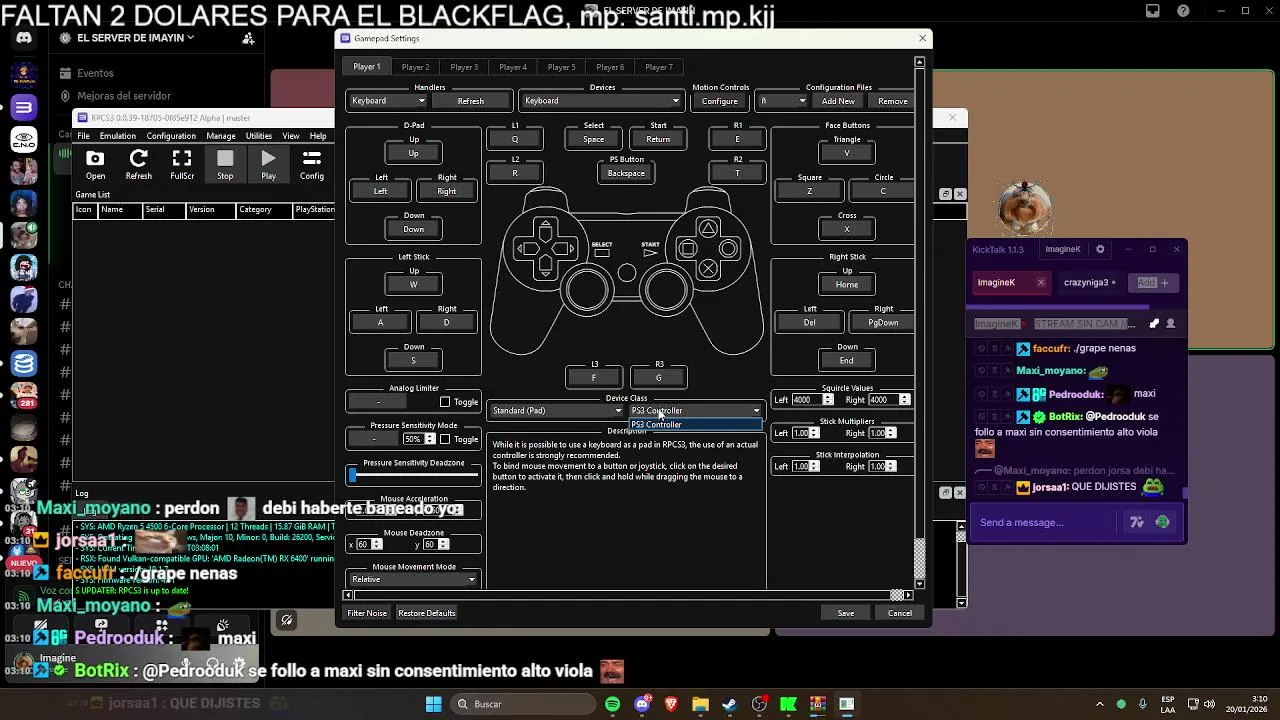Image resolution: width=1280 pixels, height=720 pixels.
Task: Click the Save button in Gamepad Settings
Action: pyautogui.click(x=846, y=613)
